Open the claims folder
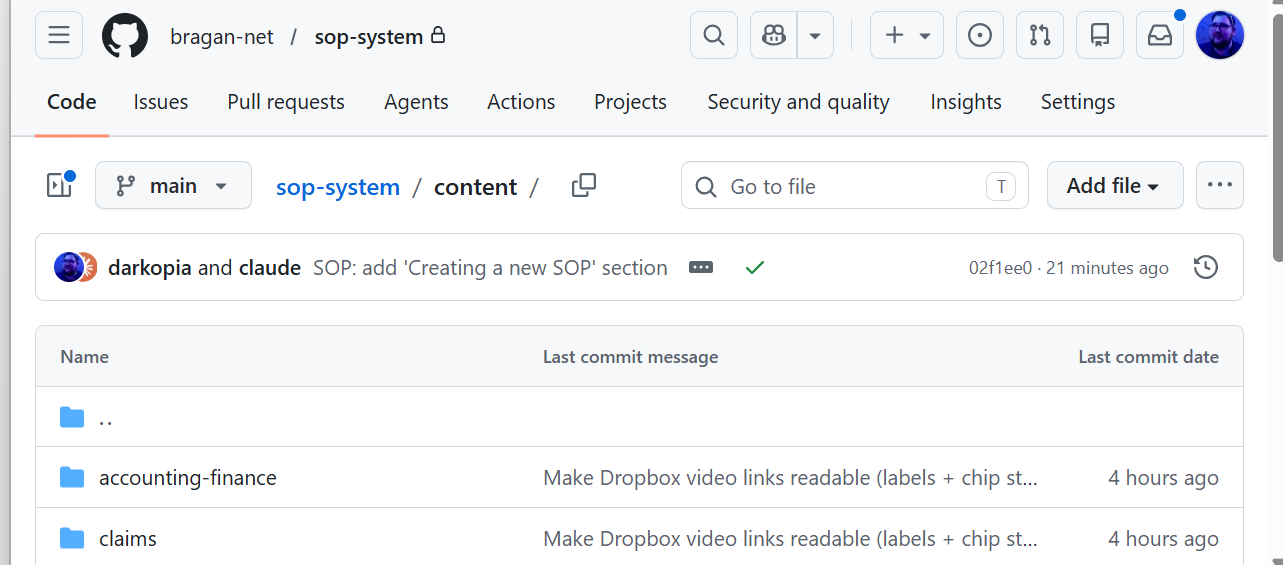This screenshot has width=1283, height=565. click(128, 539)
